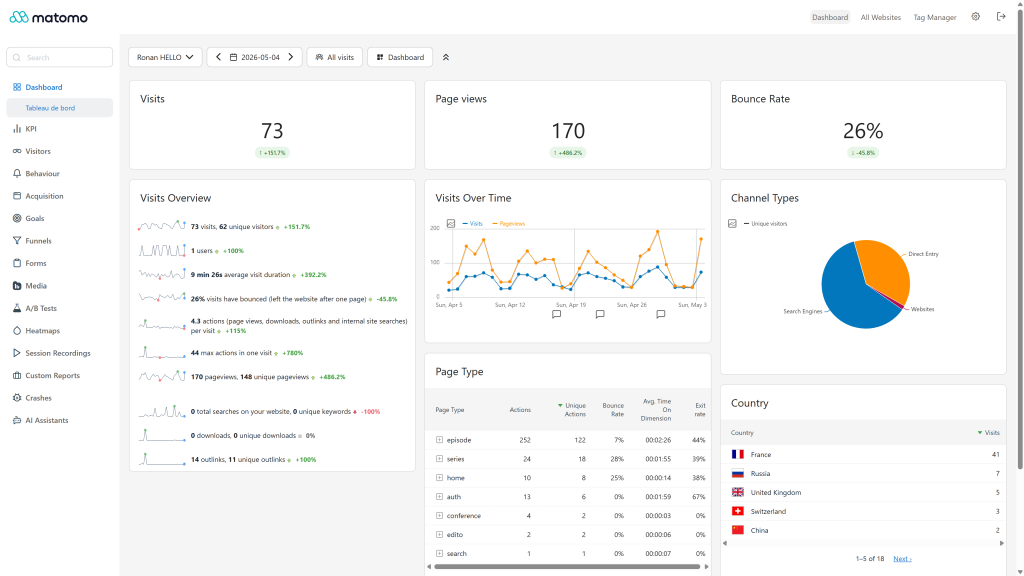The width and height of the screenshot is (1024, 576).
Task: Toggle Unique visitors legend in Channel Types
Action: coord(765,223)
